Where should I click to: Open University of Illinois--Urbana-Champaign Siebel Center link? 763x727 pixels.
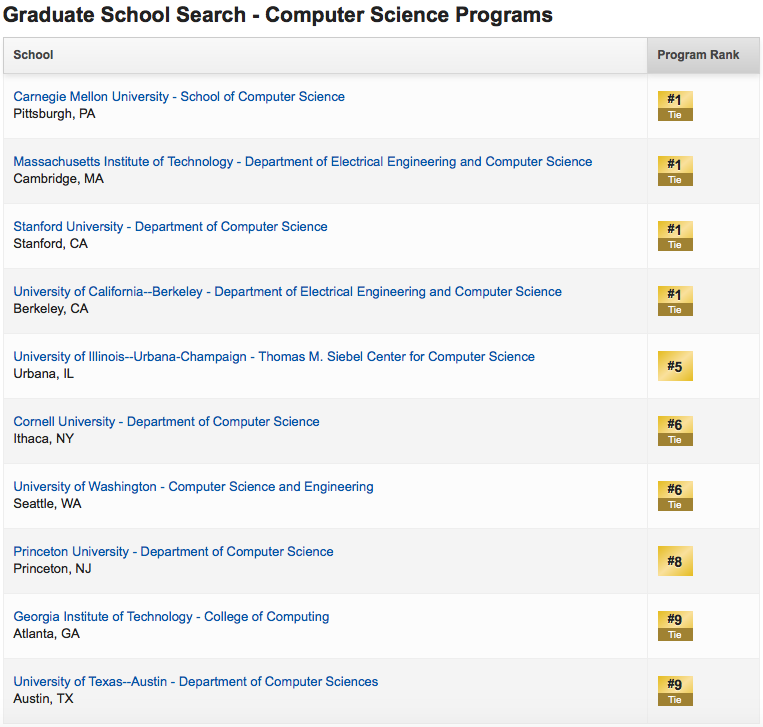[x=274, y=356]
